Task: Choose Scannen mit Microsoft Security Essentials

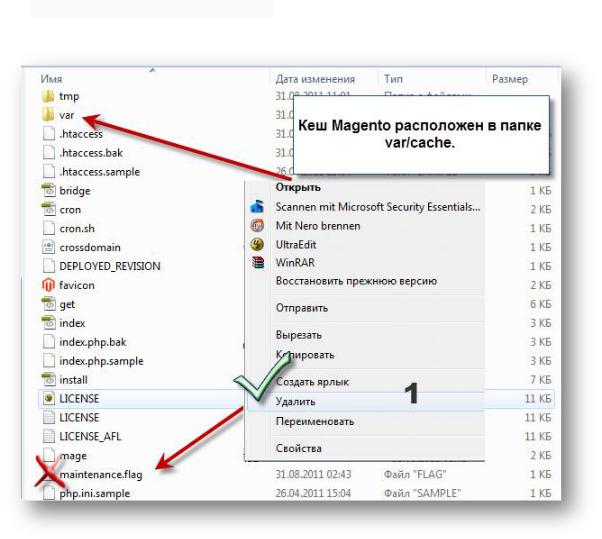Action: coord(378,207)
